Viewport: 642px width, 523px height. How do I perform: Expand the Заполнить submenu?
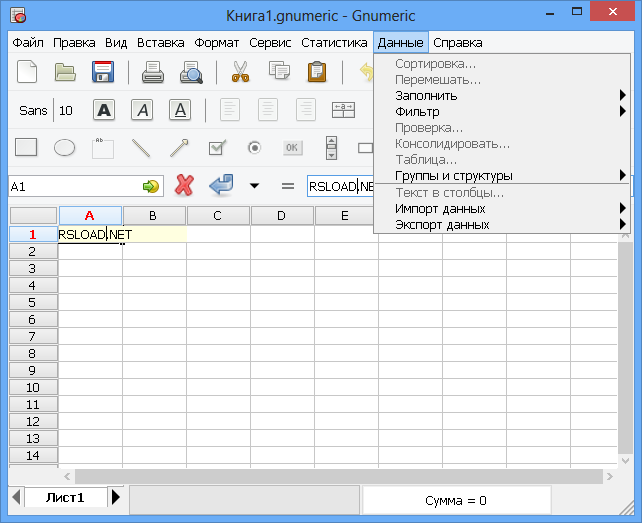point(502,95)
